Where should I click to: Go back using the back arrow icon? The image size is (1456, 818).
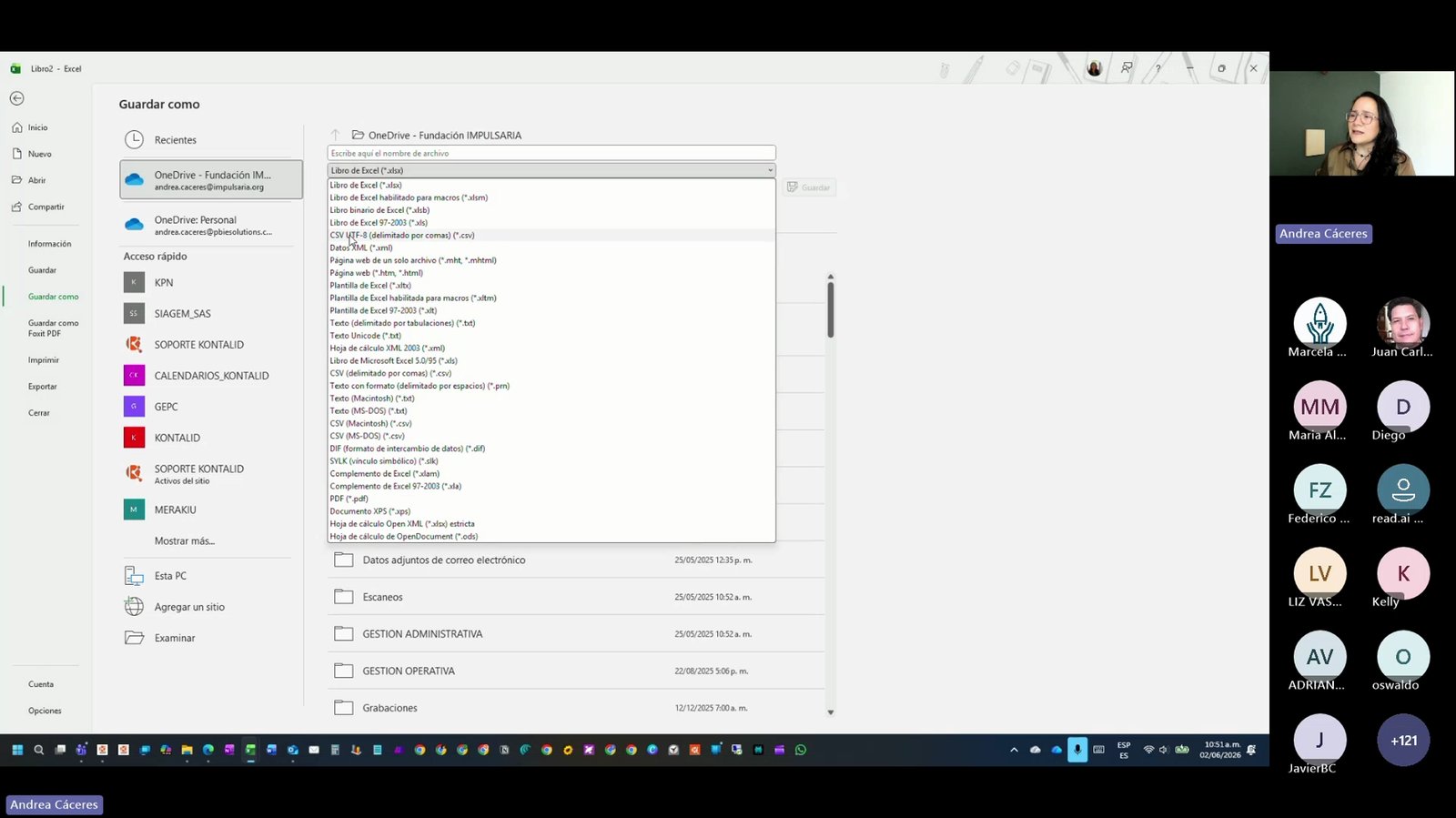tap(16, 98)
